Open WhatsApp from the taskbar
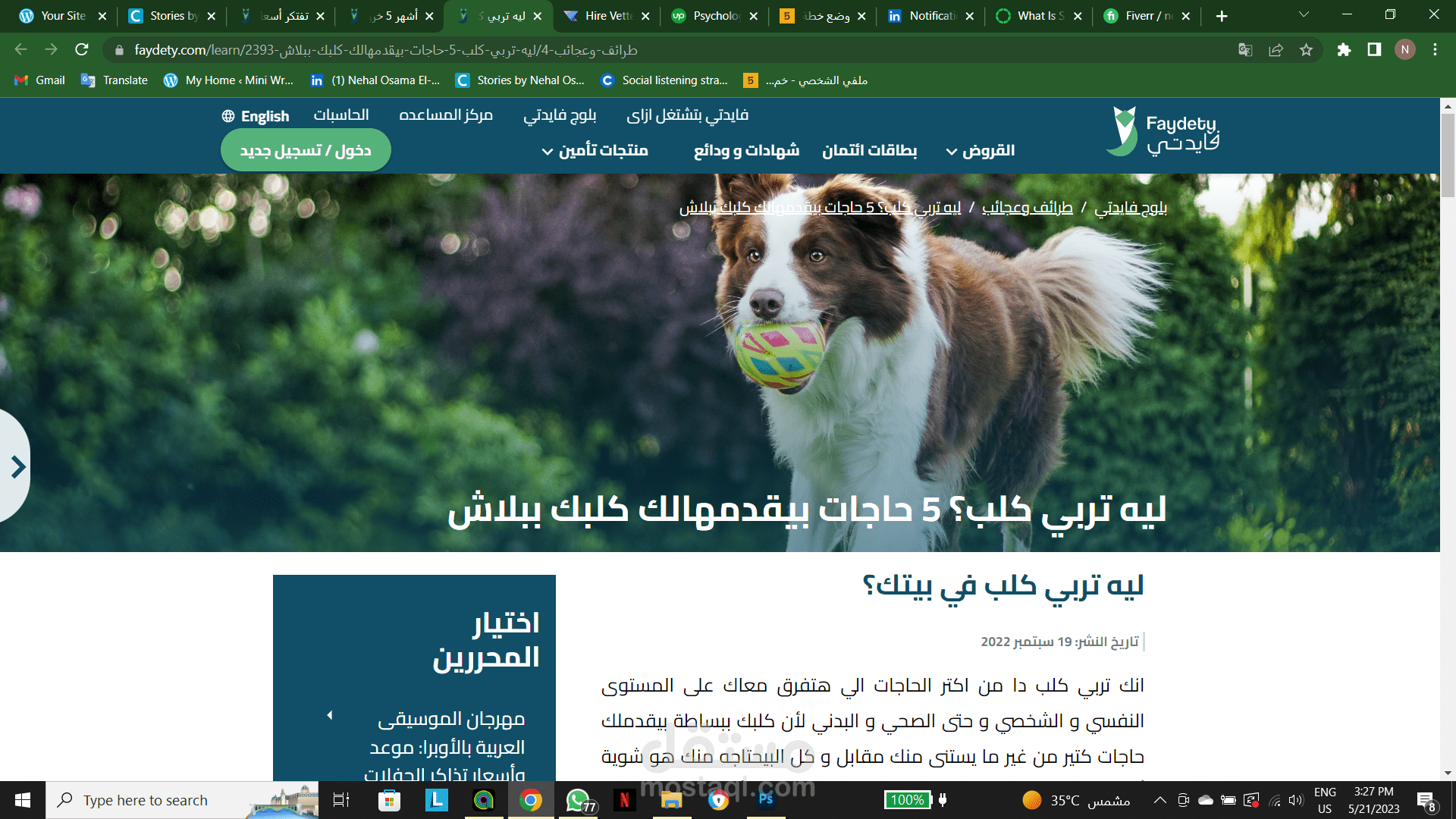Screen dimensions: 1456x819 pos(579,800)
